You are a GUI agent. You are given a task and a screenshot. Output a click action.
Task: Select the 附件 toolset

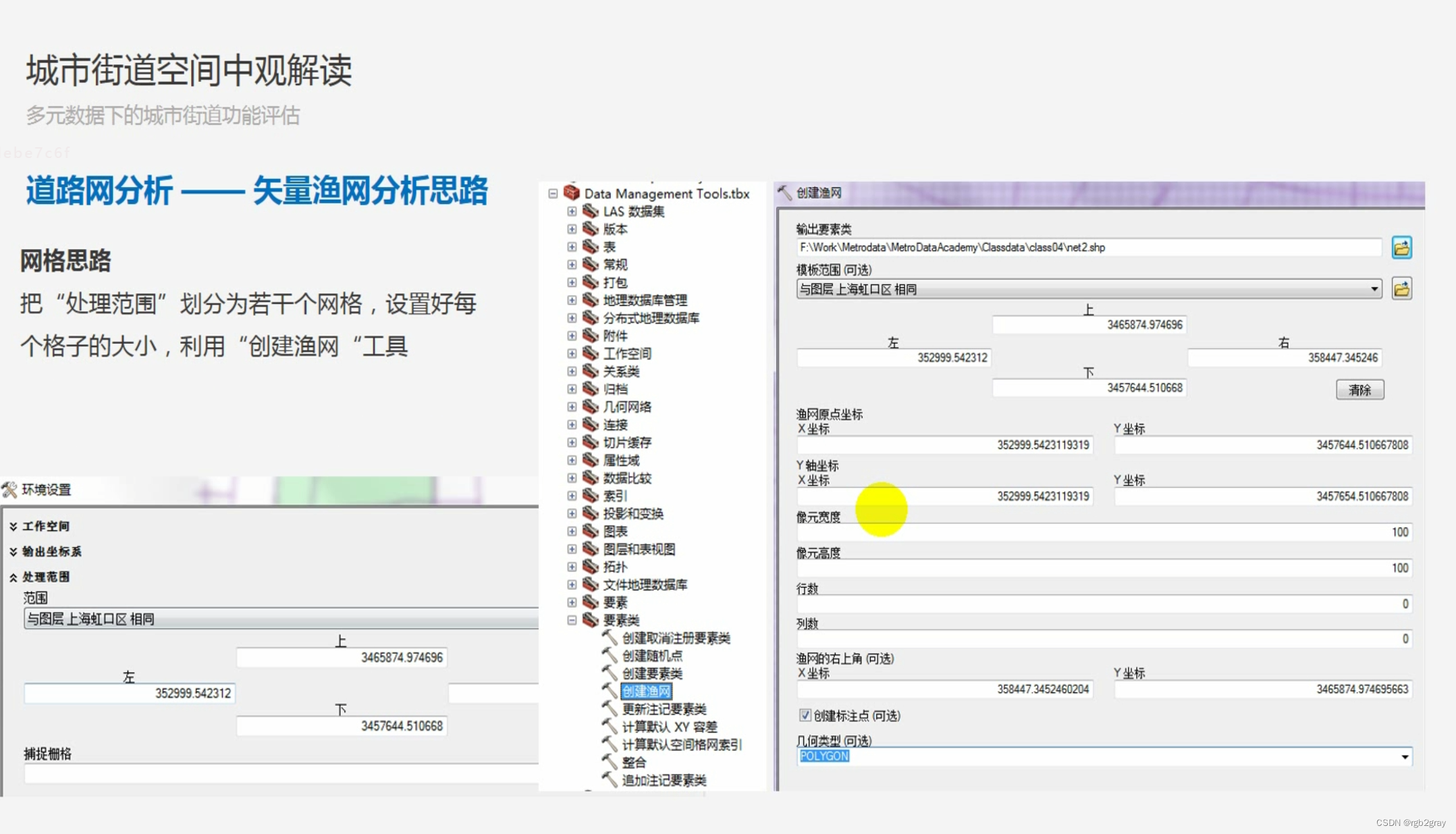coord(615,336)
